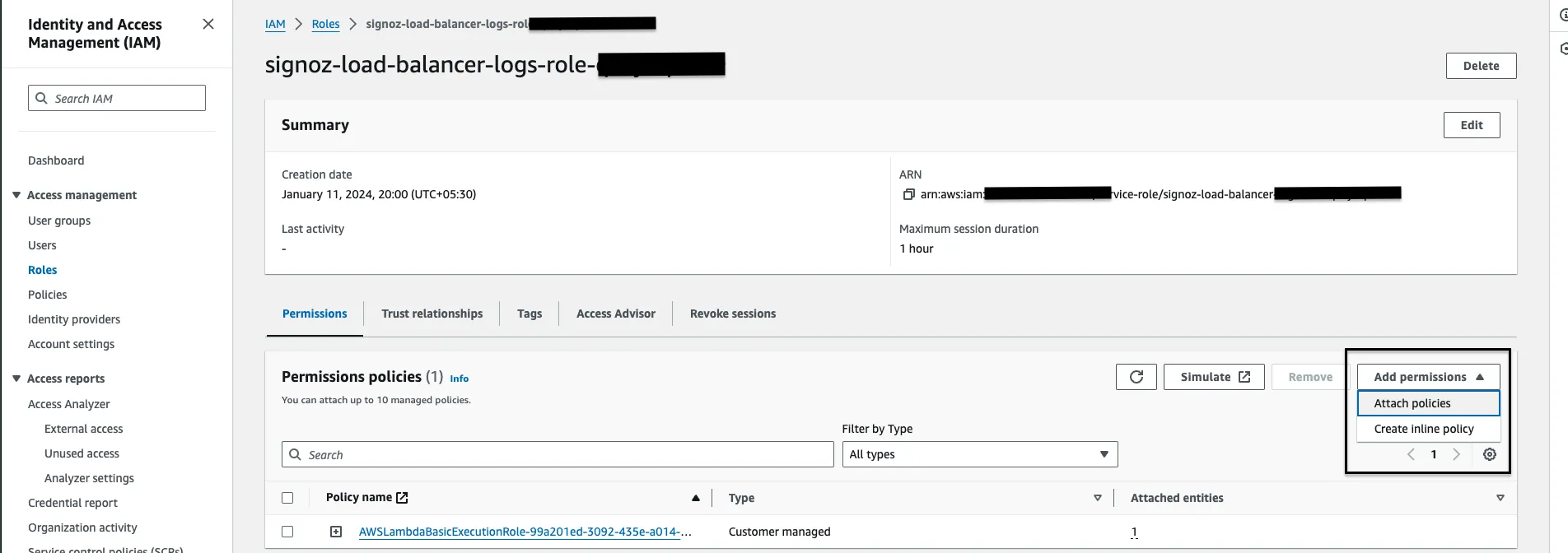This screenshot has width=1568, height=553.
Task: Open the table preferences gear
Action: [1489, 454]
